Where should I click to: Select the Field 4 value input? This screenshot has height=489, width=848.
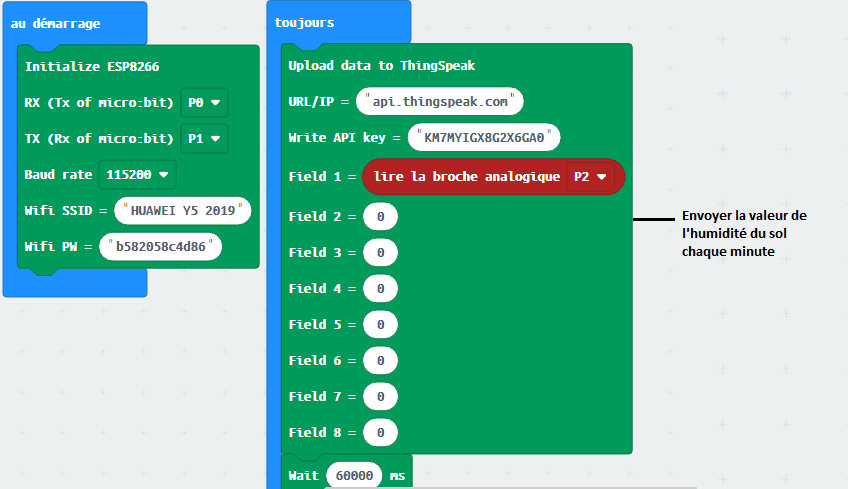tap(381, 288)
